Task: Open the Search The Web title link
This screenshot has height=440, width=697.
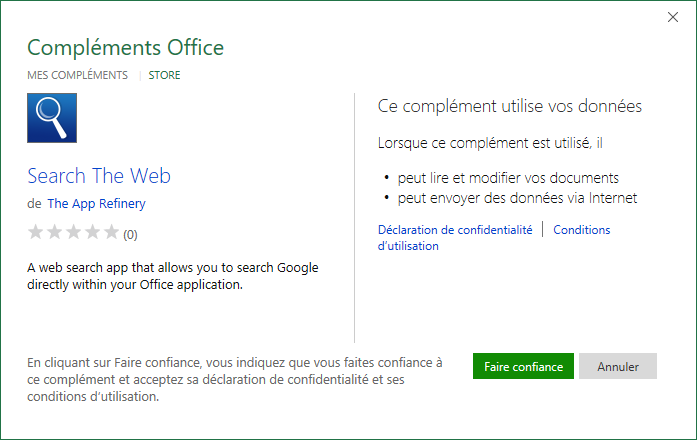Action: click(x=99, y=176)
